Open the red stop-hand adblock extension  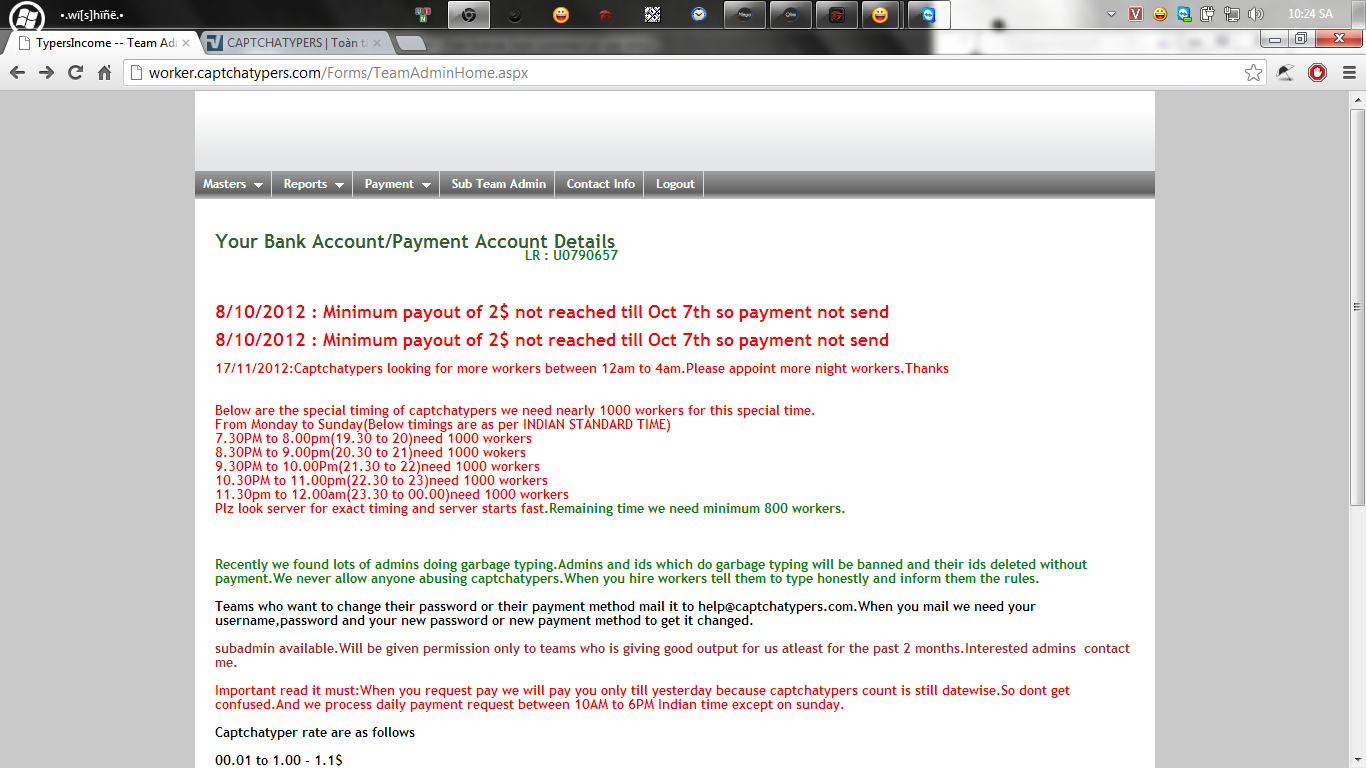tap(1318, 72)
